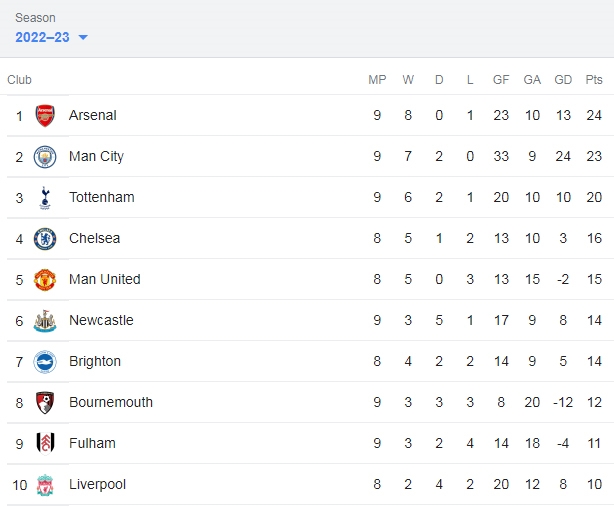
Task: Click the Tottenham cockerel crest
Action: [45, 198]
